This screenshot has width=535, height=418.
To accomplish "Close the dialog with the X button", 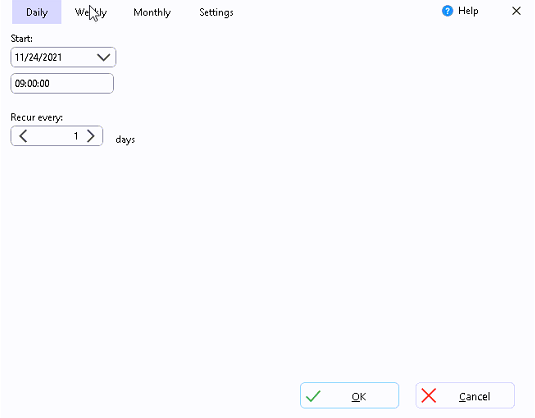I will [x=516, y=11].
